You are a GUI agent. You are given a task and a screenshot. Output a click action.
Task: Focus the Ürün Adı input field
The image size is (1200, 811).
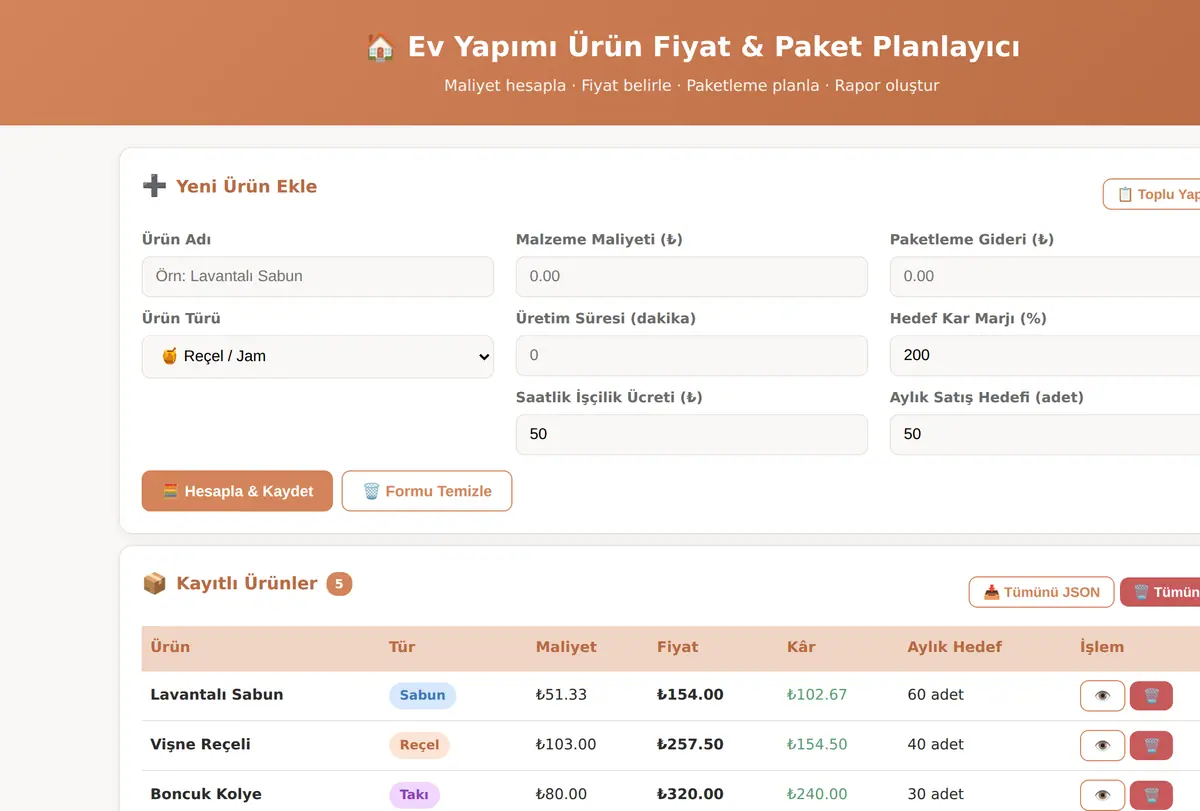[x=318, y=276]
